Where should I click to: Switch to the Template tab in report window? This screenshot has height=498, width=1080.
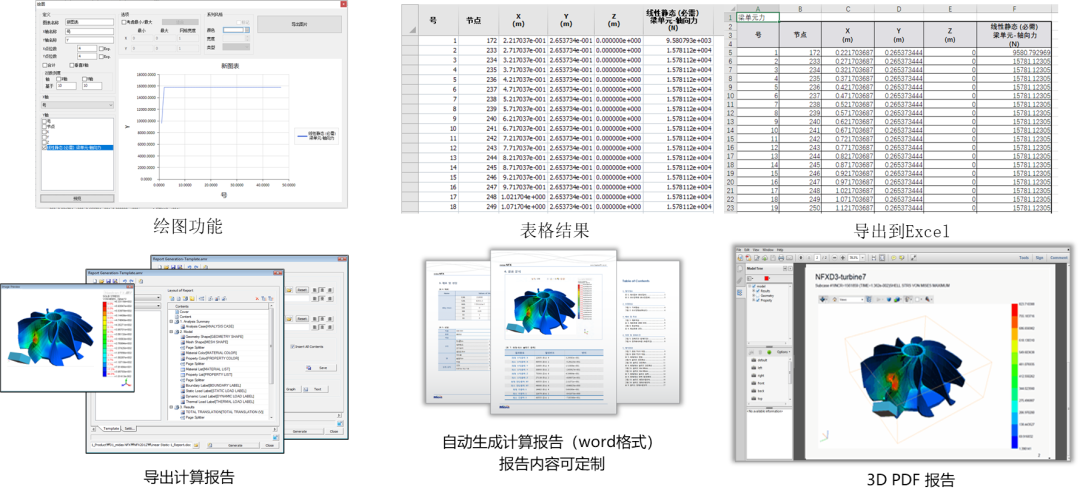pos(111,428)
